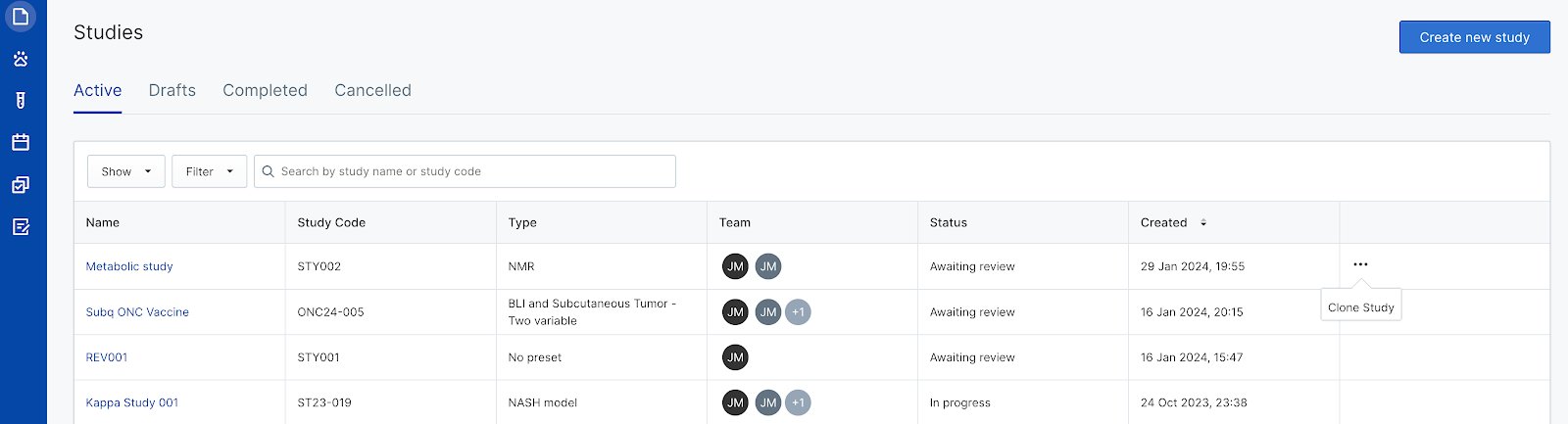Open the calendar icon in the sidebar
This screenshot has width=1568, height=424.
coord(21,142)
